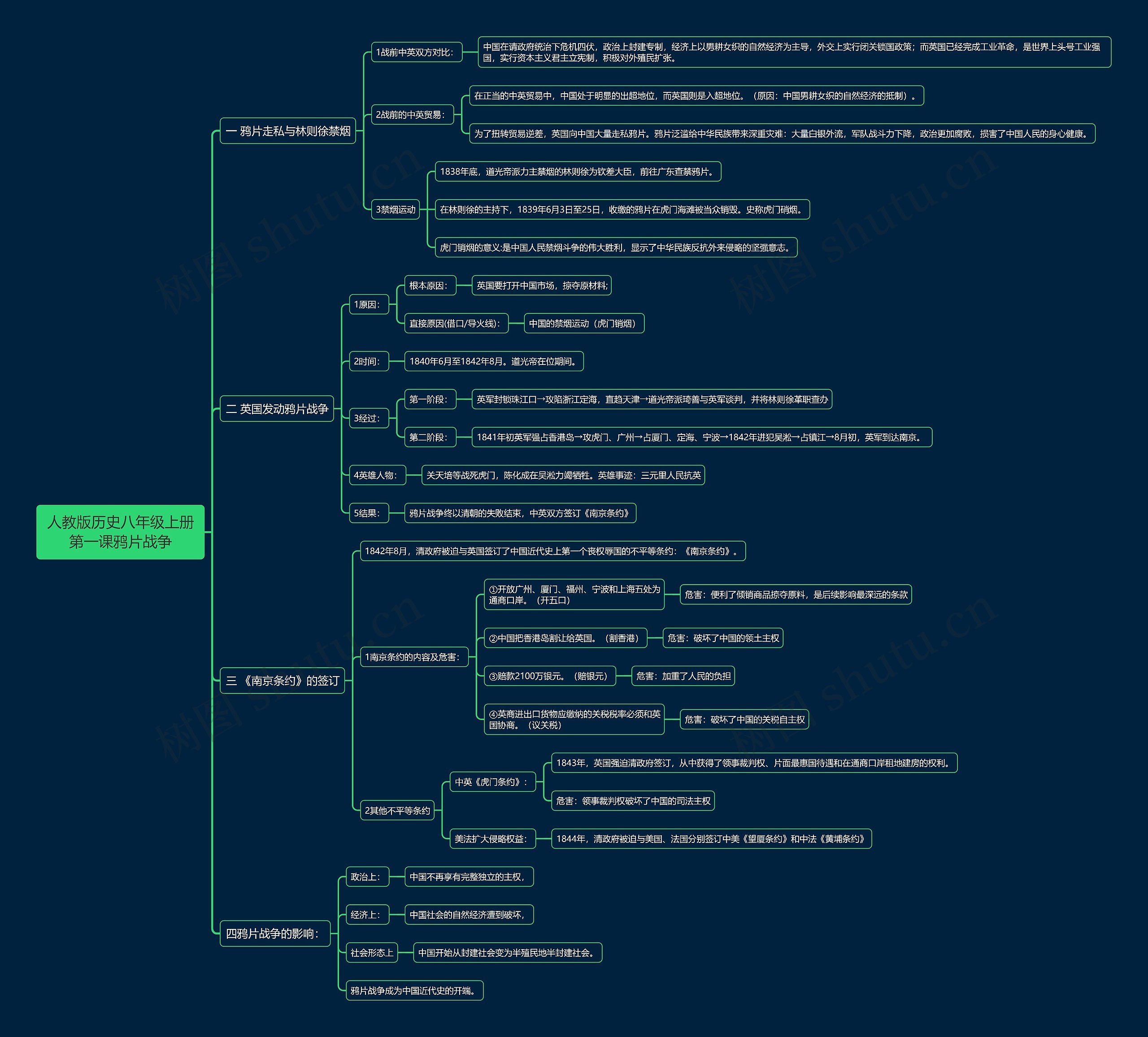Image resolution: width=1148 pixels, height=1037 pixels.
Task: Click the 1南京条约的内容及危害 node
Action: tap(414, 657)
